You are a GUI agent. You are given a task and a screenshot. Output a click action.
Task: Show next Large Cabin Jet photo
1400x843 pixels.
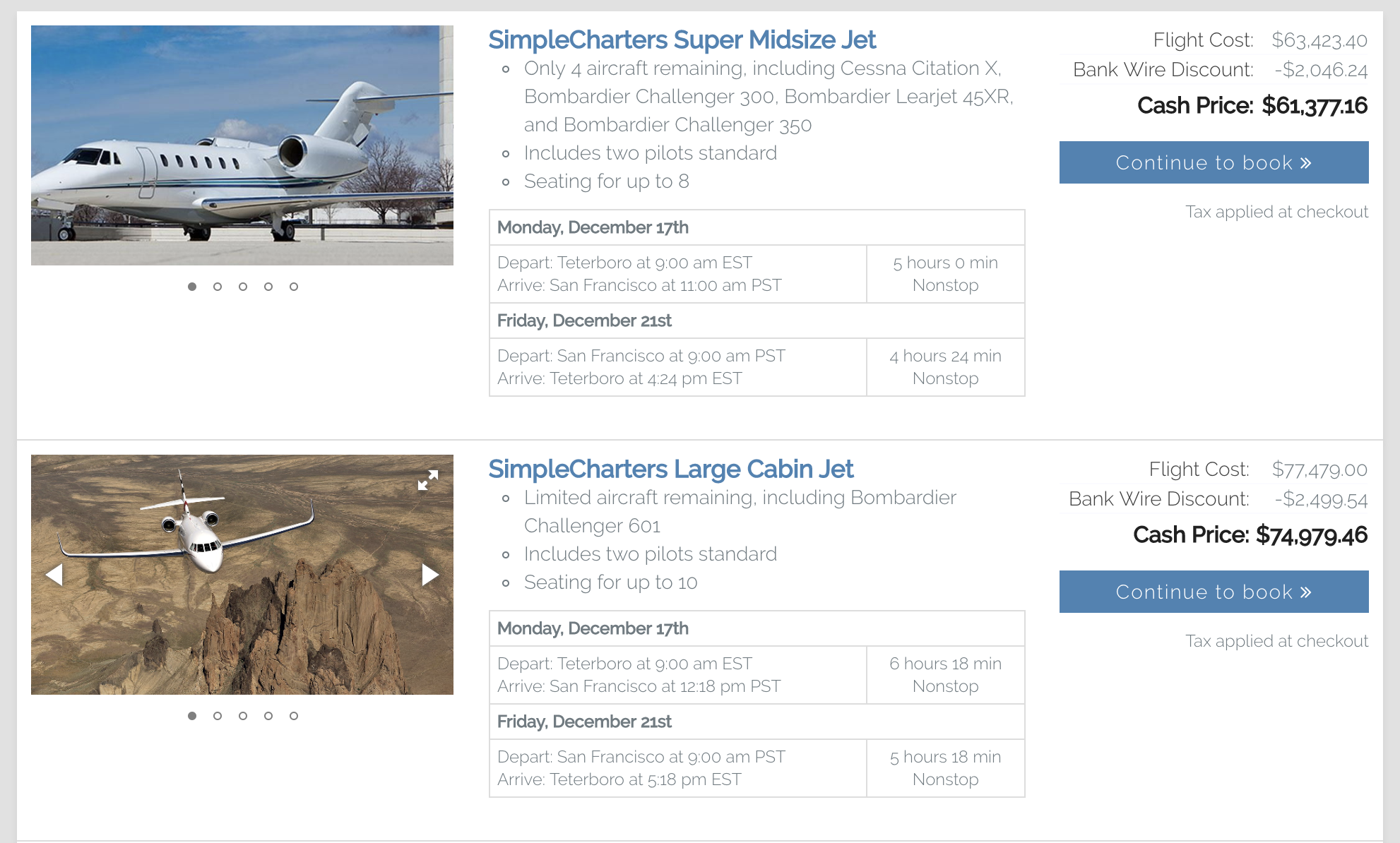tap(430, 575)
